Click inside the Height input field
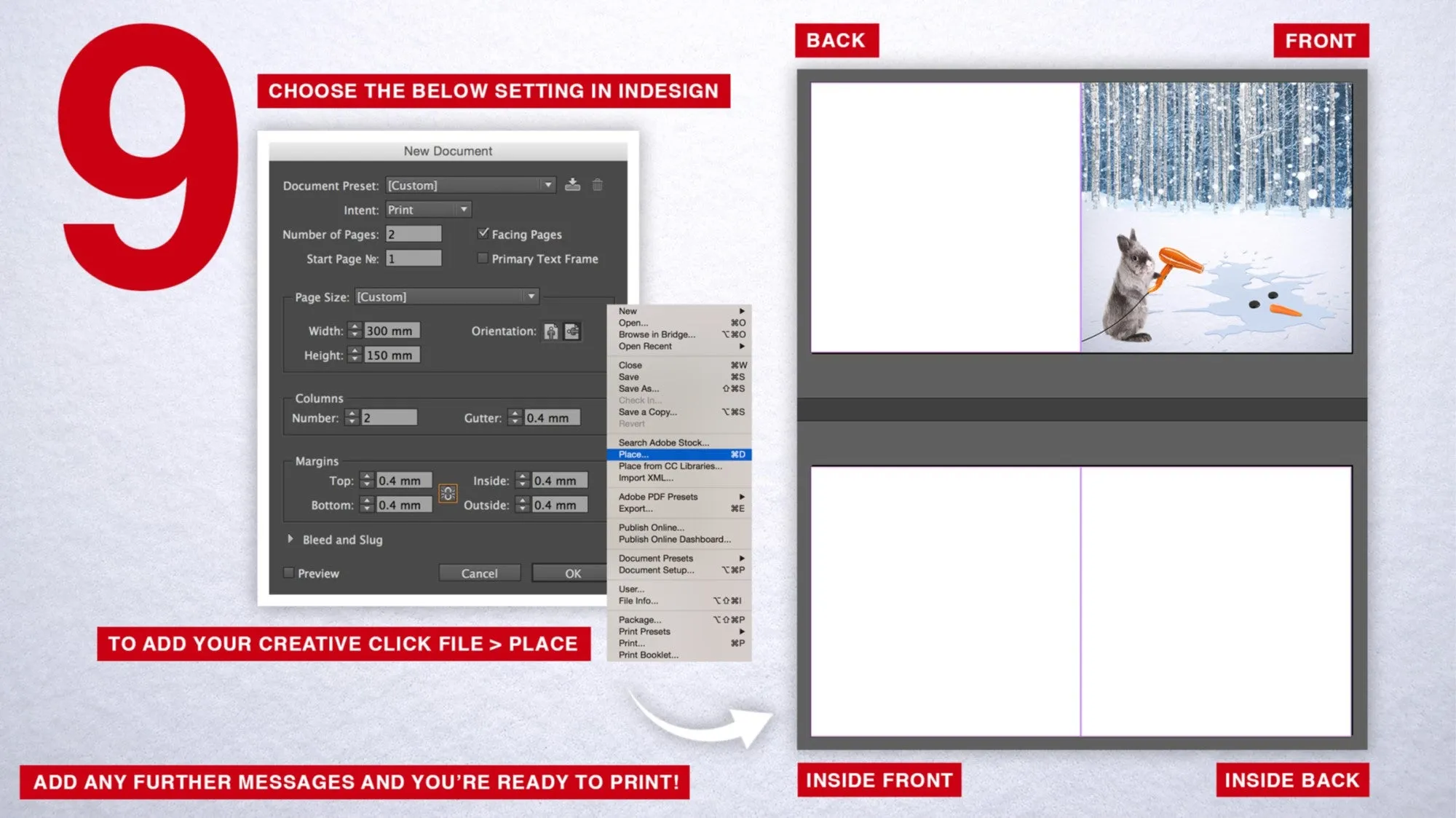Viewport: 1456px width, 818px height. (393, 355)
